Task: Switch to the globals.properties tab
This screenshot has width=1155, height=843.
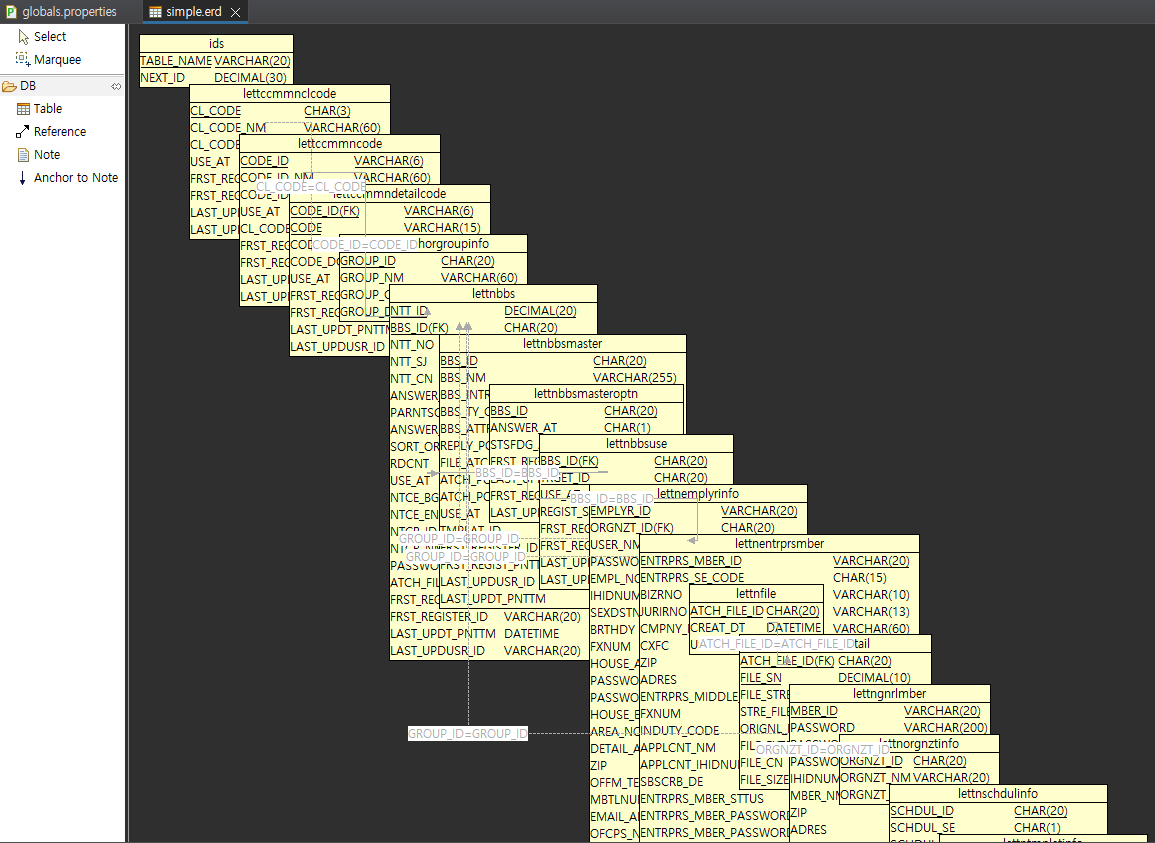Action: click(69, 12)
